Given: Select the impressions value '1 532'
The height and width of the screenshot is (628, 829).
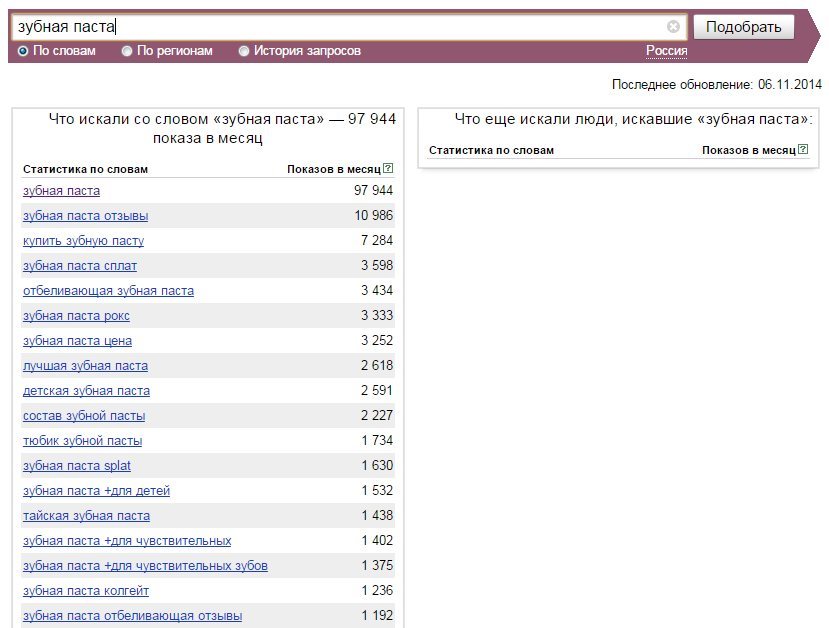Looking at the screenshot, I should click(x=377, y=491).
